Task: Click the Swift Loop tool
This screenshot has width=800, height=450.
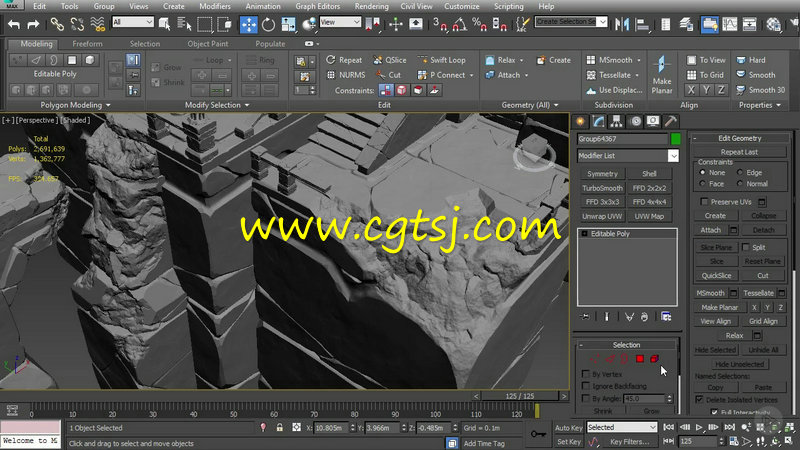Action: click(x=441, y=60)
